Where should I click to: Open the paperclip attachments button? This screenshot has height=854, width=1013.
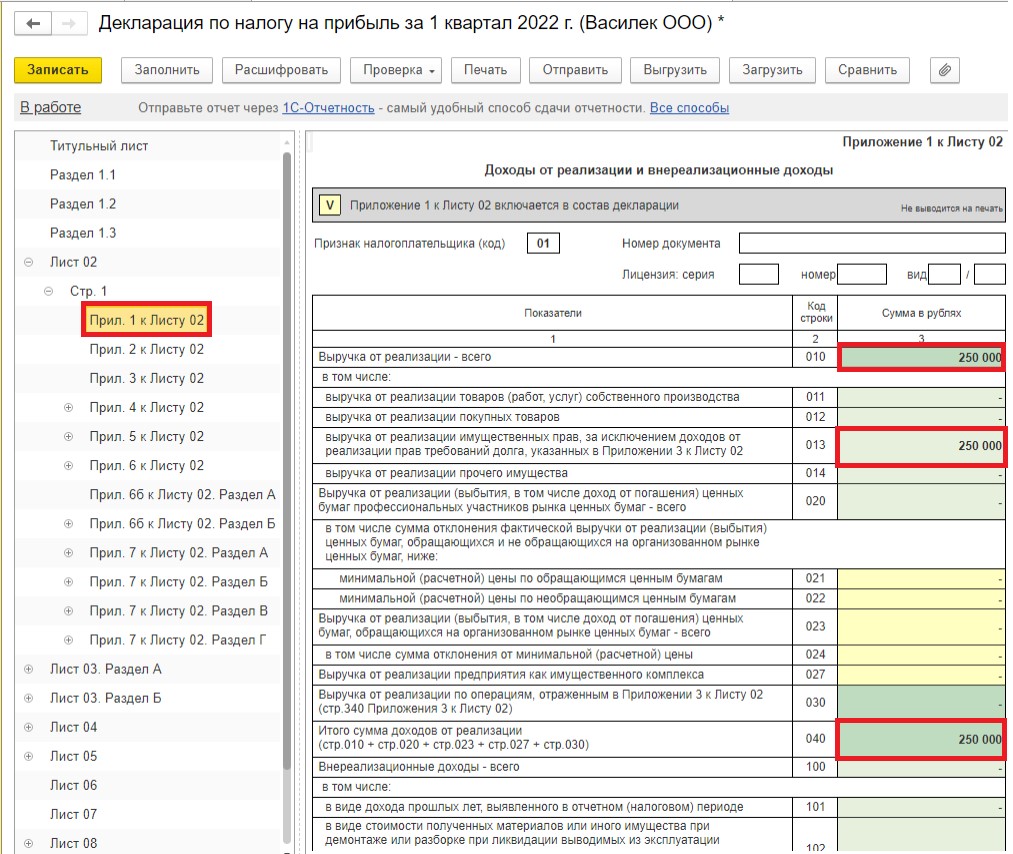pos(945,70)
